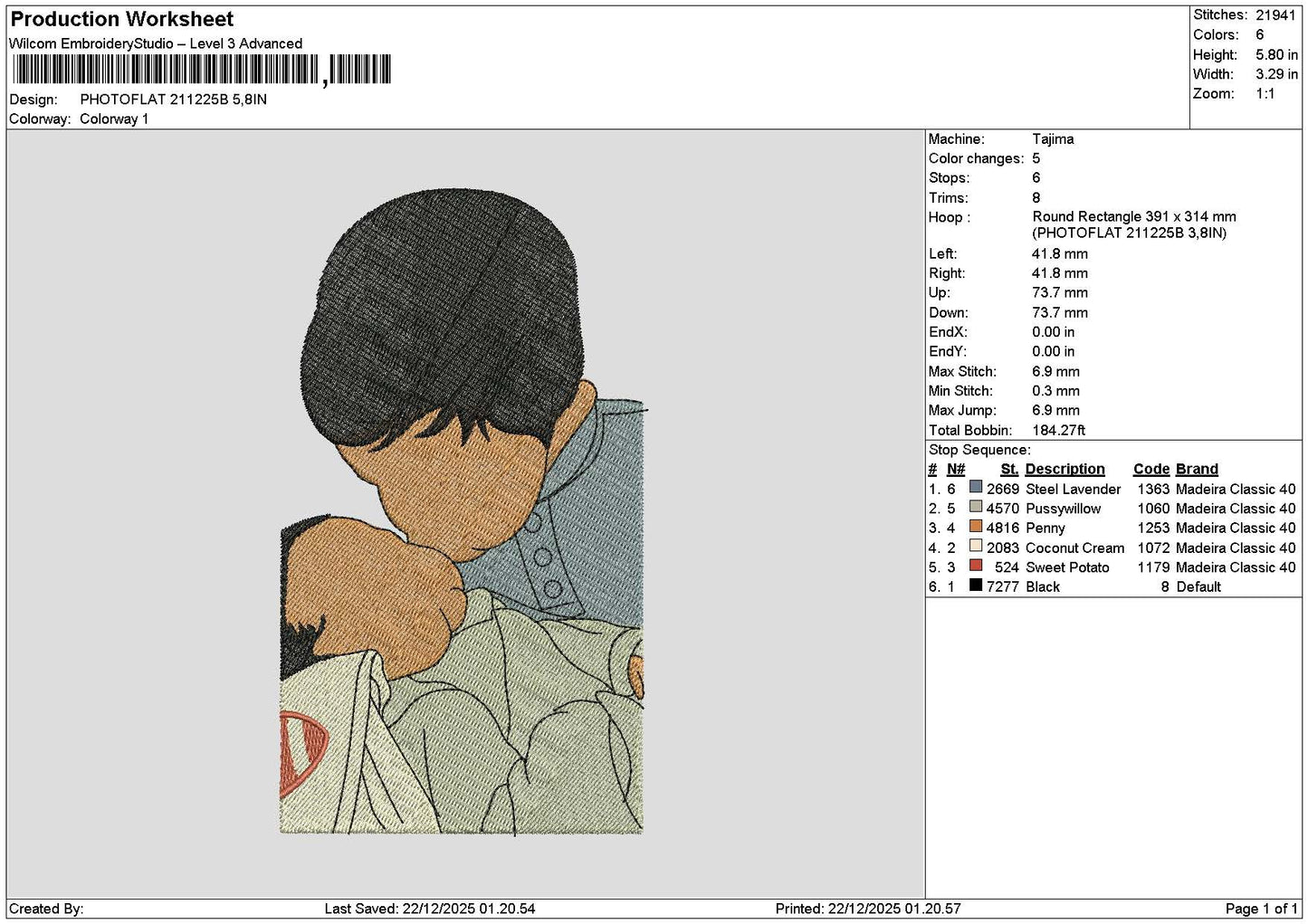Click the Width value '3.29 in'
The image size is (1308, 924).
(x=1276, y=74)
